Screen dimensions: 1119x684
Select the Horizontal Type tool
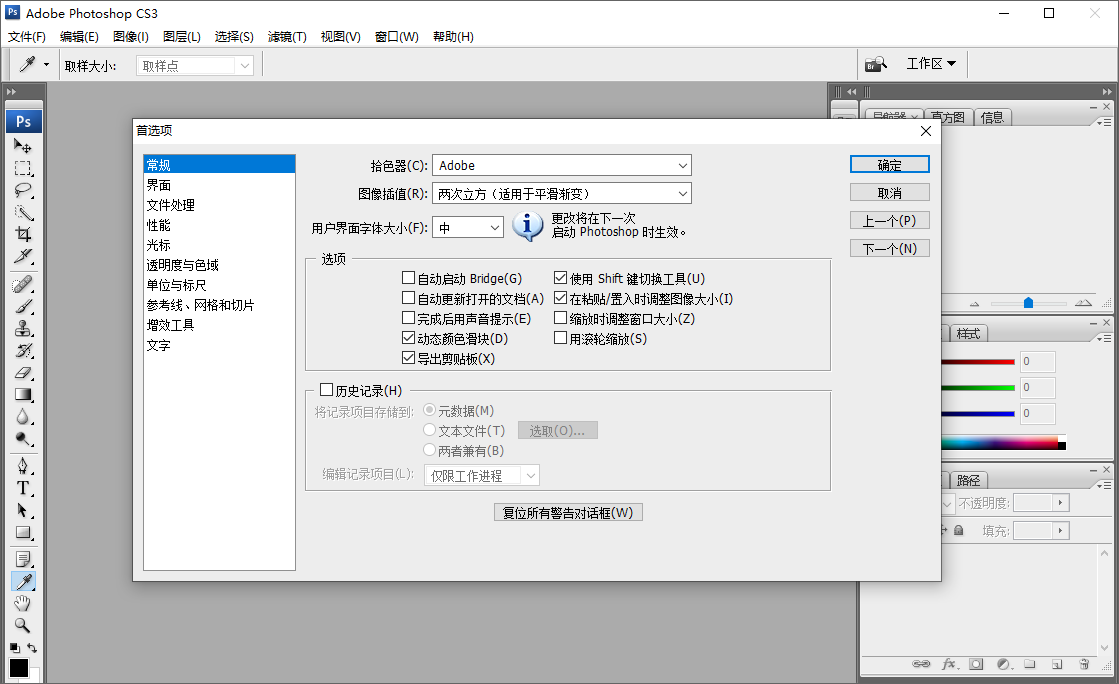click(22, 487)
